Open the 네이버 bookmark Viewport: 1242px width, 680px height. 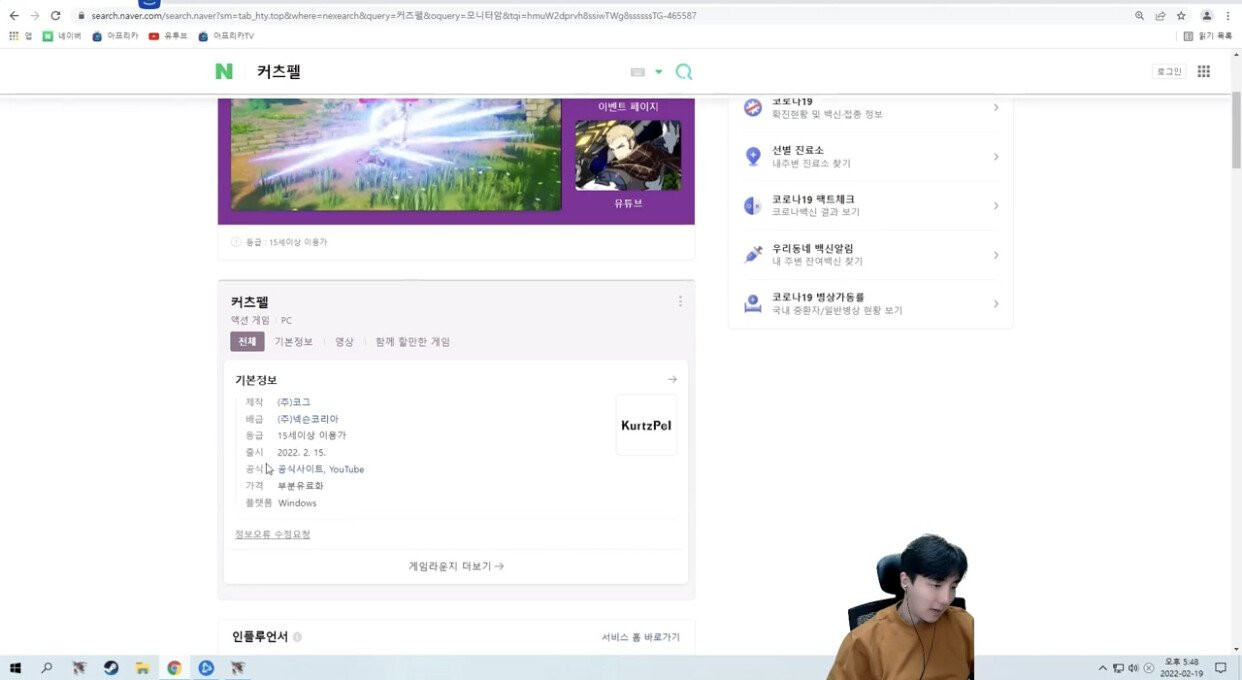62,36
